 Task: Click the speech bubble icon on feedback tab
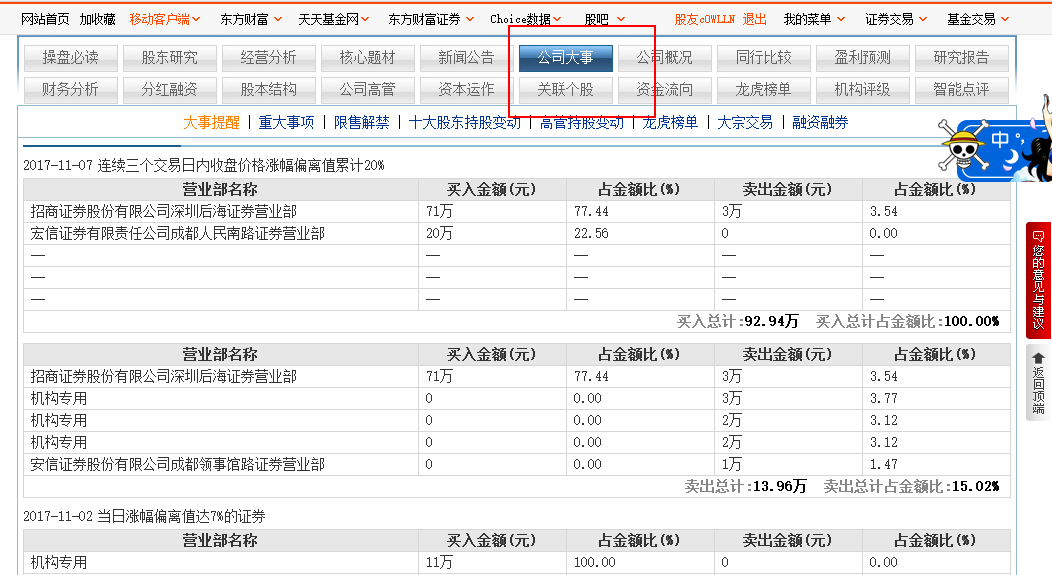1038,236
